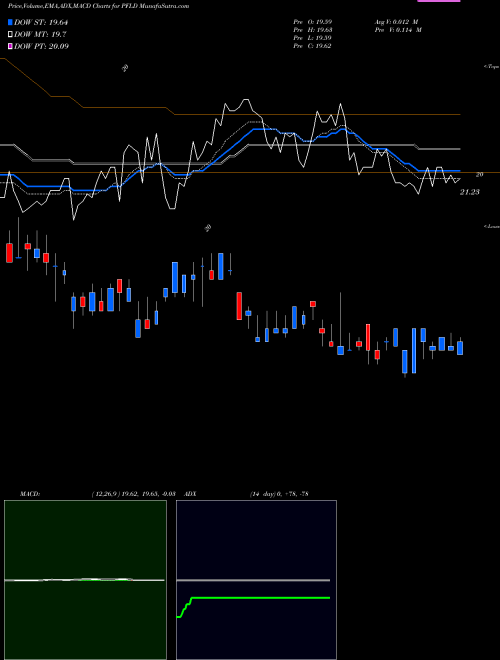Select the 'DOW MT: 19.7' legend text

[x=40, y=35]
